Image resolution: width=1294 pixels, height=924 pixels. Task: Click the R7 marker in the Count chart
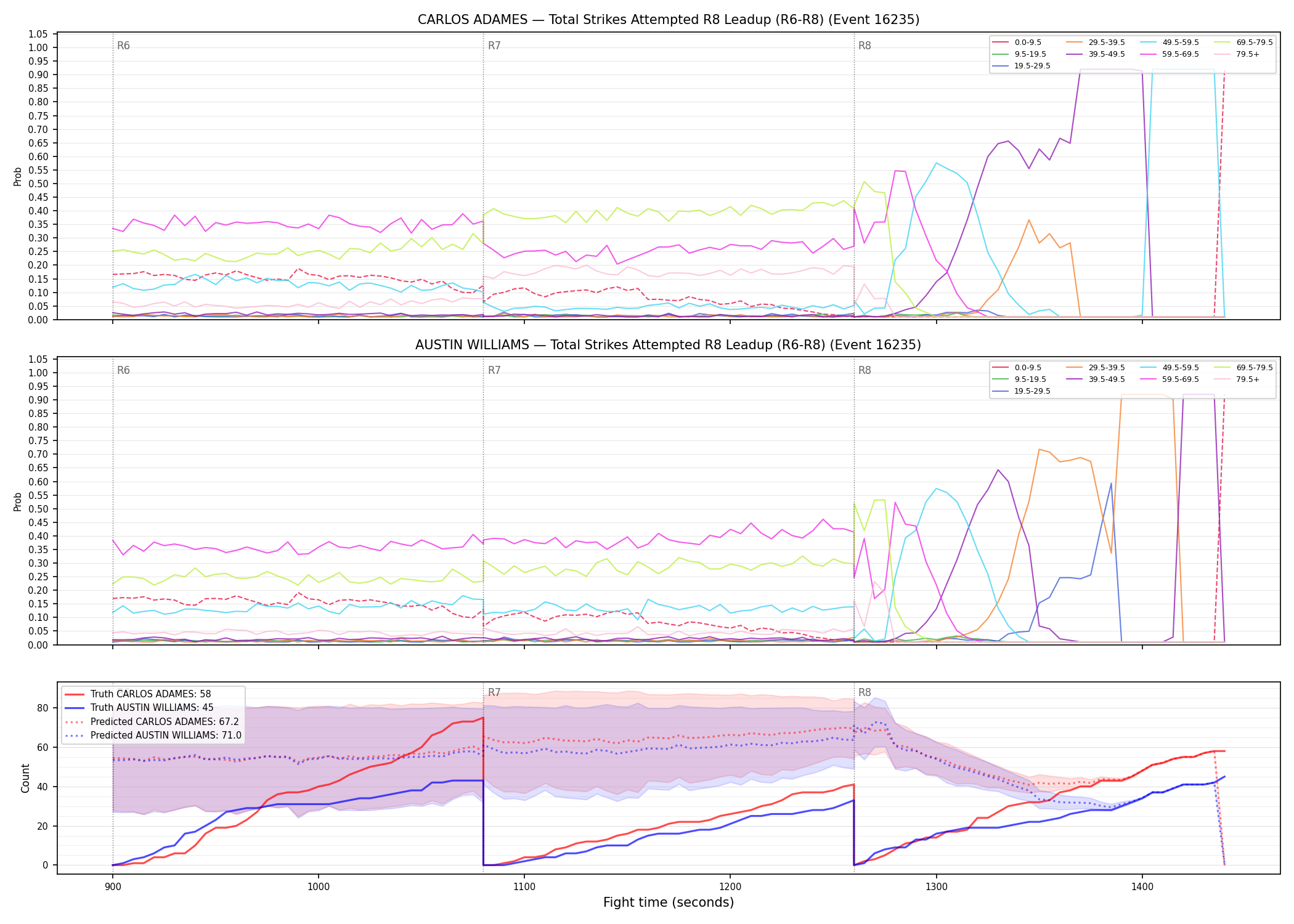(x=494, y=693)
